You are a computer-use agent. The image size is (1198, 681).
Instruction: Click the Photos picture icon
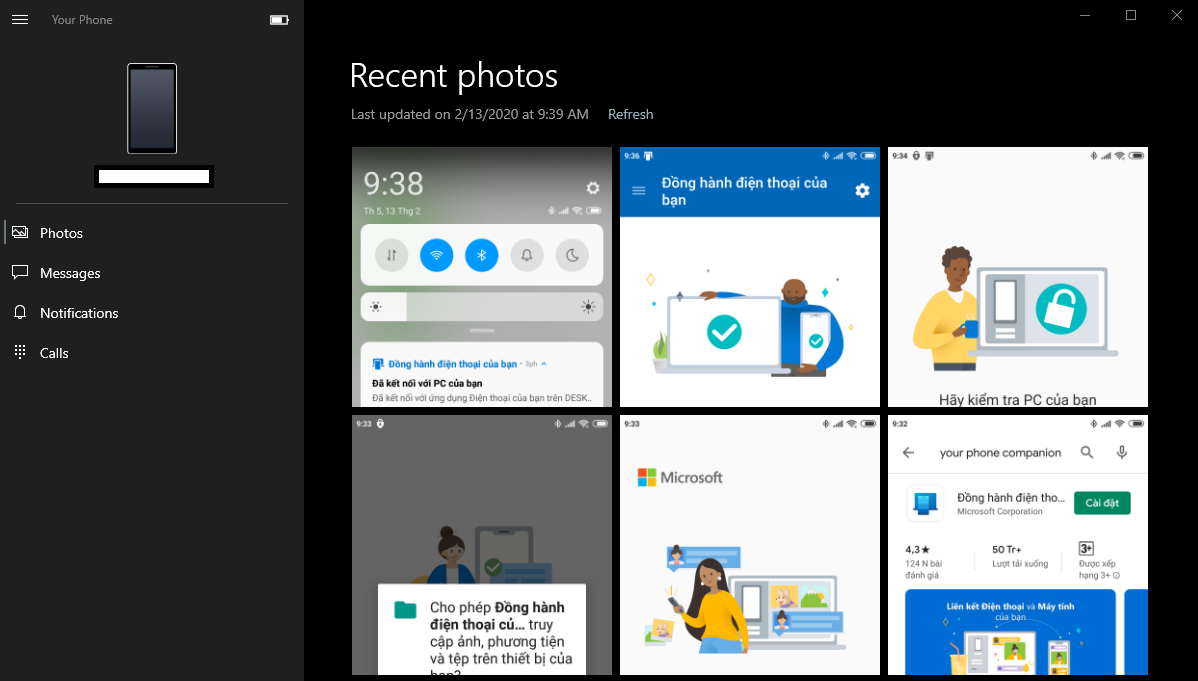[x=20, y=232]
